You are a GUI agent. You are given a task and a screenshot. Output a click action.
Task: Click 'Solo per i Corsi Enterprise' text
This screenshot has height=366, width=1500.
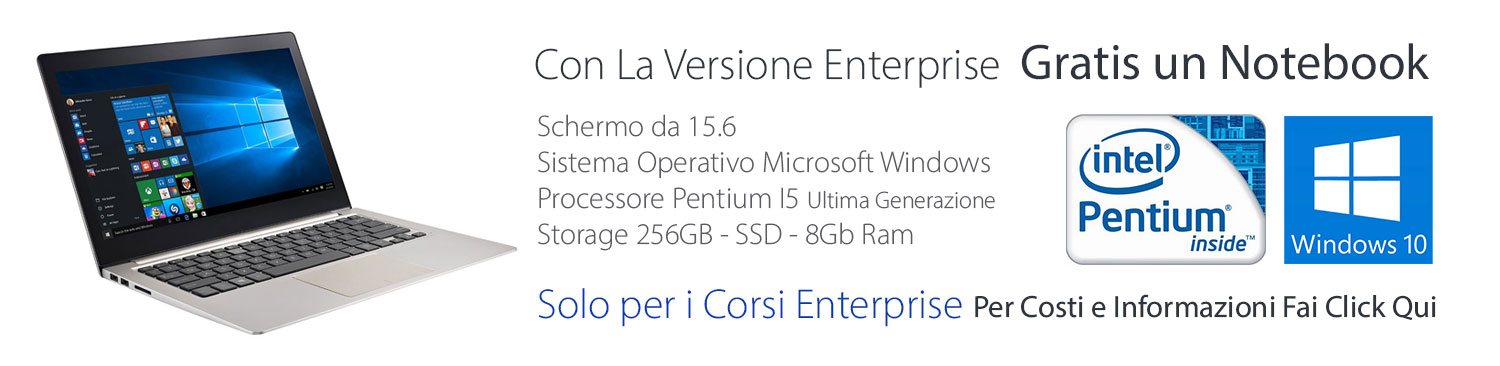(749, 305)
